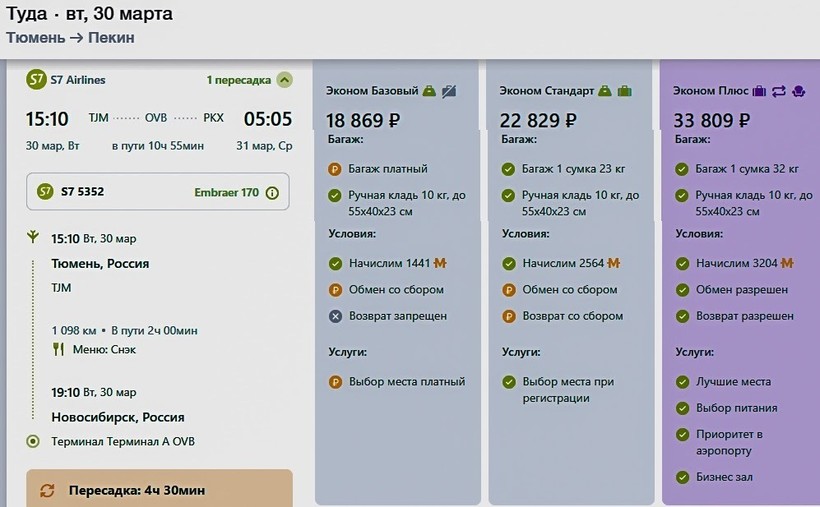Click the 'Бизнес зал' check mark
Screen dimensions: 820x507
point(683,478)
